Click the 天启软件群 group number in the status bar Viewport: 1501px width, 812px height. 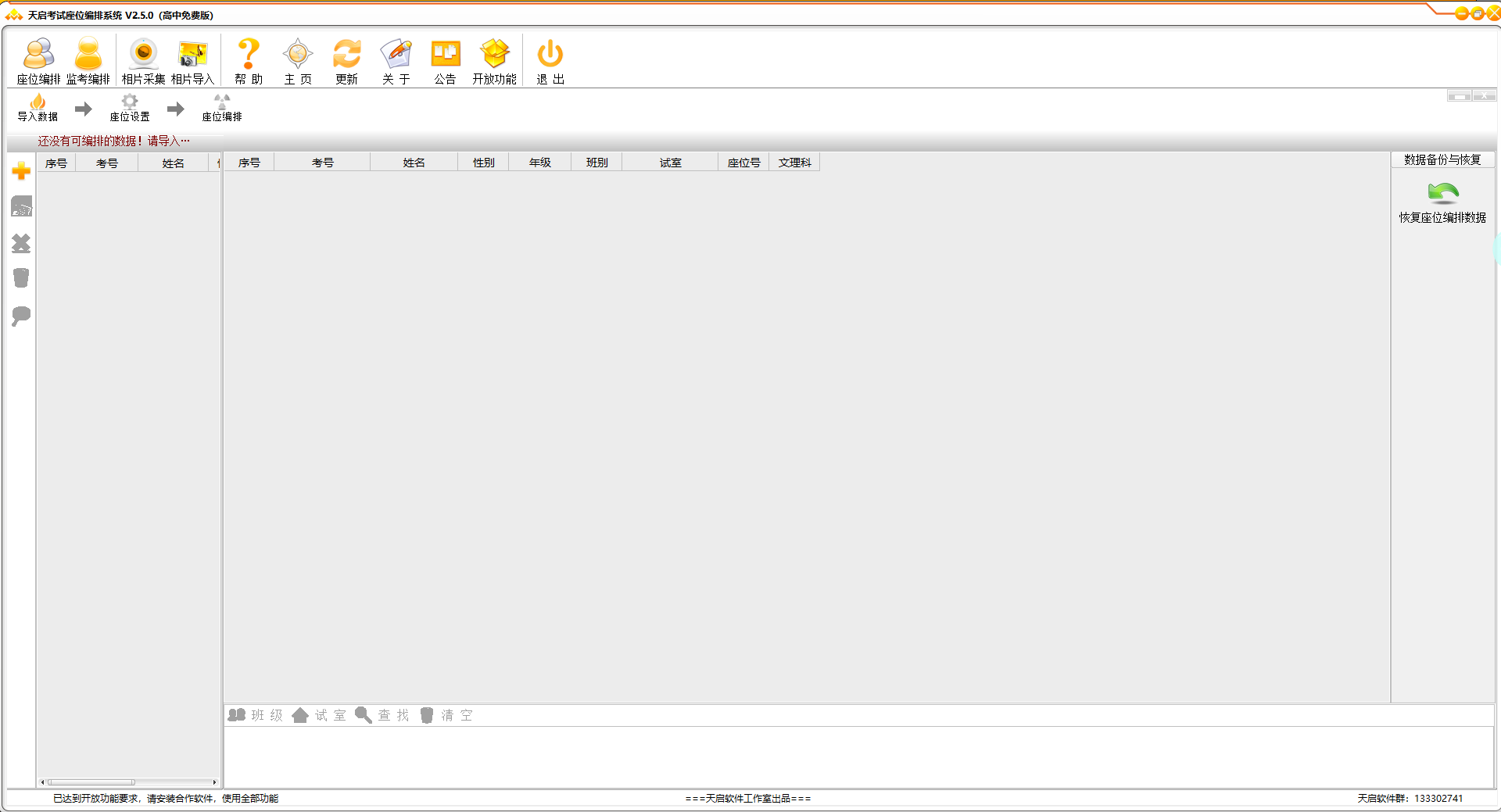tap(1410, 798)
